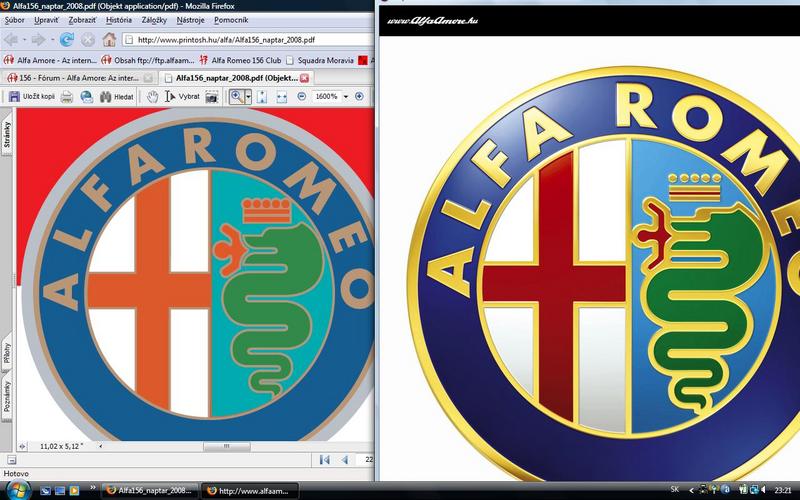The height and width of the screenshot is (500, 800).
Task: Close the Alfa156_naptar_2008.pdf tab
Action: pos(305,78)
